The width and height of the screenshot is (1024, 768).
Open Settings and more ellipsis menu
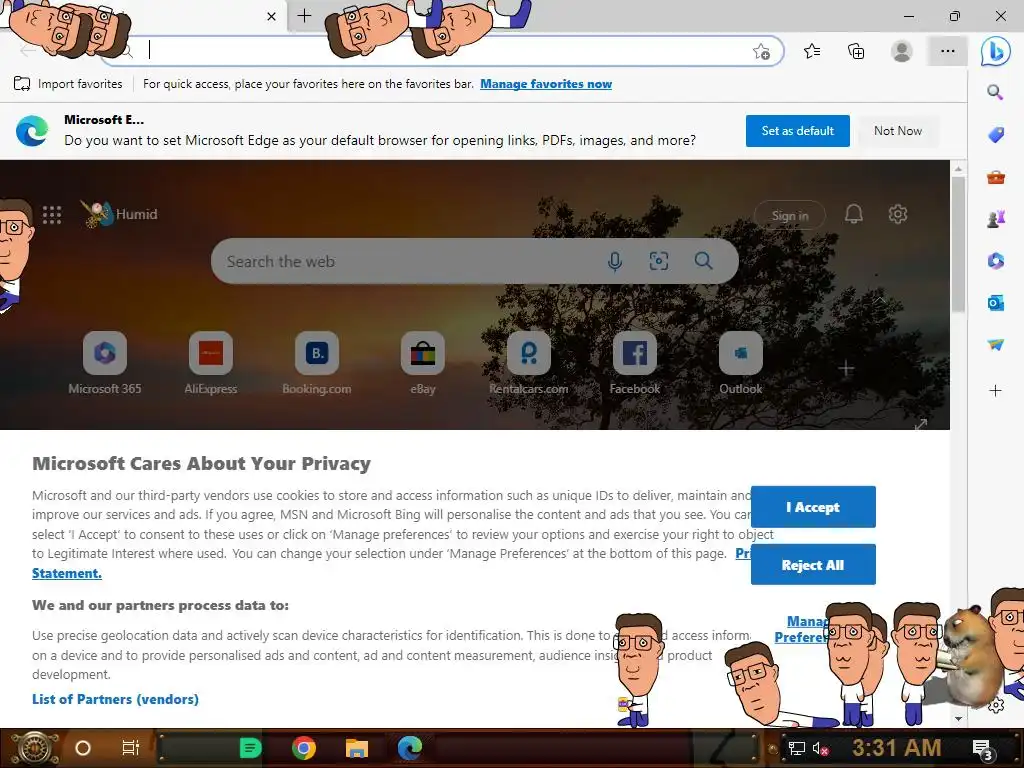(x=948, y=51)
